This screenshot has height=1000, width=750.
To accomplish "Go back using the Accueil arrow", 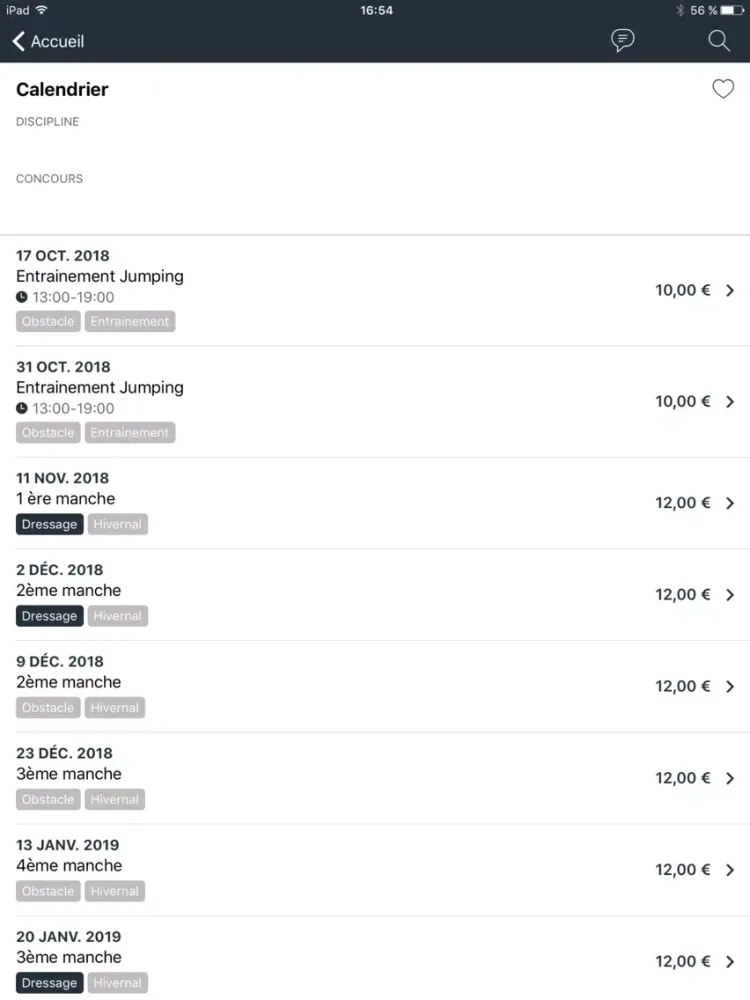I will (48, 41).
